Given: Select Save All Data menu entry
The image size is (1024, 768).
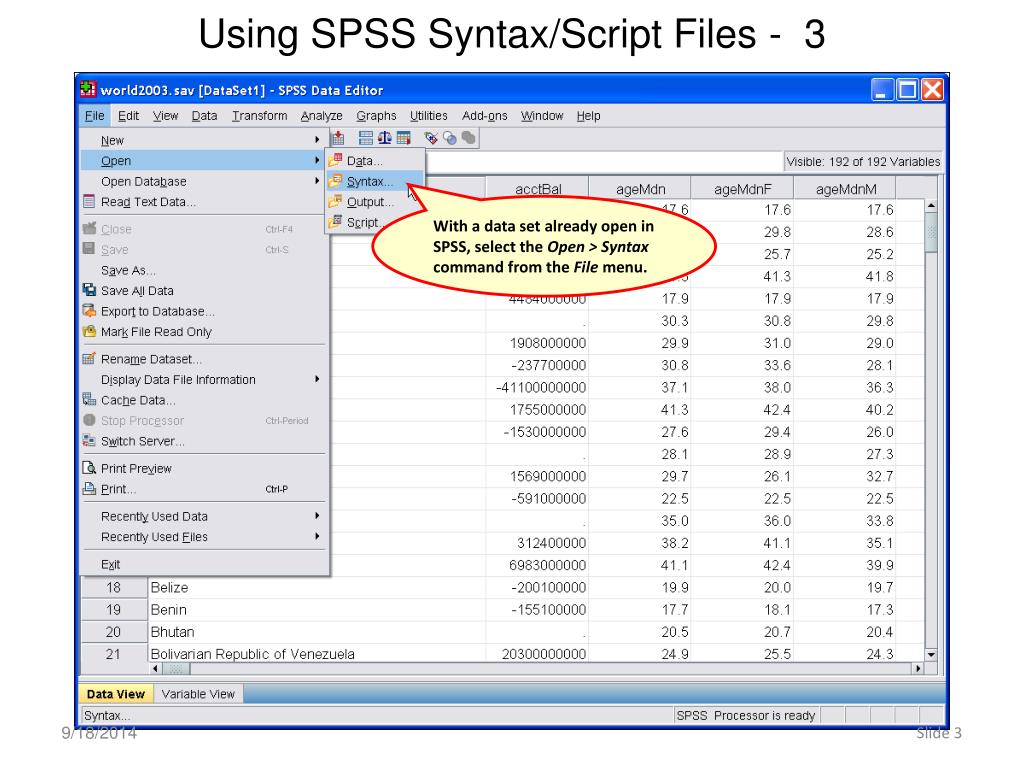Looking at the screenshot, I should pos(204,291).
